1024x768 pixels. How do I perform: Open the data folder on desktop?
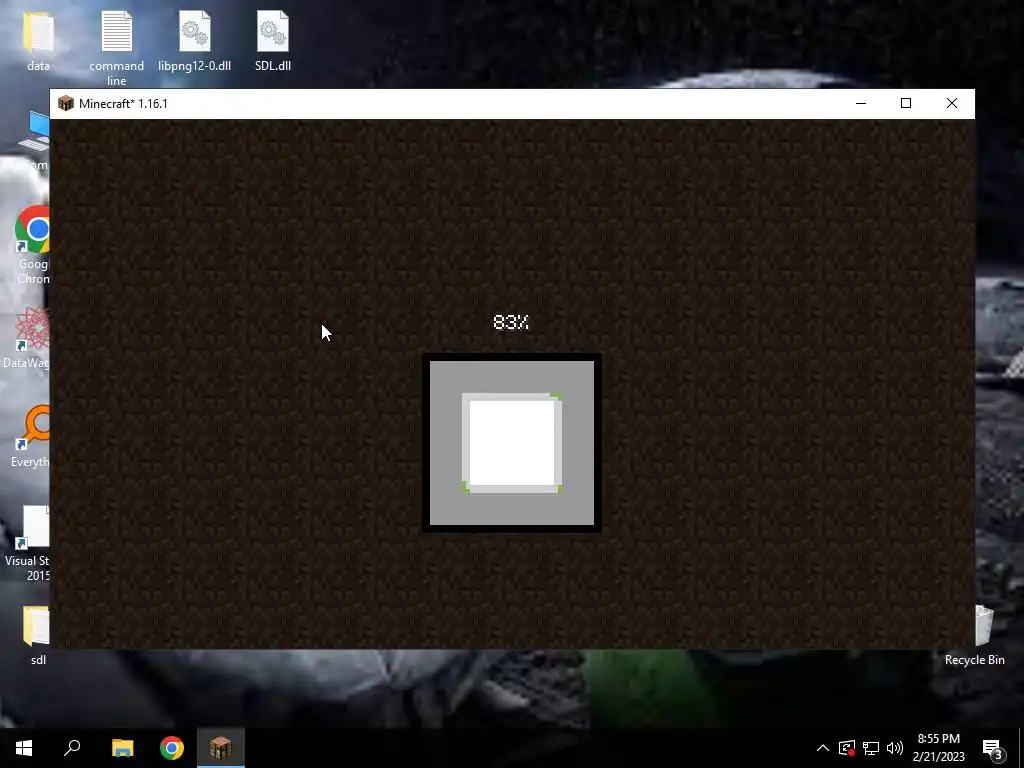[38, 40]
